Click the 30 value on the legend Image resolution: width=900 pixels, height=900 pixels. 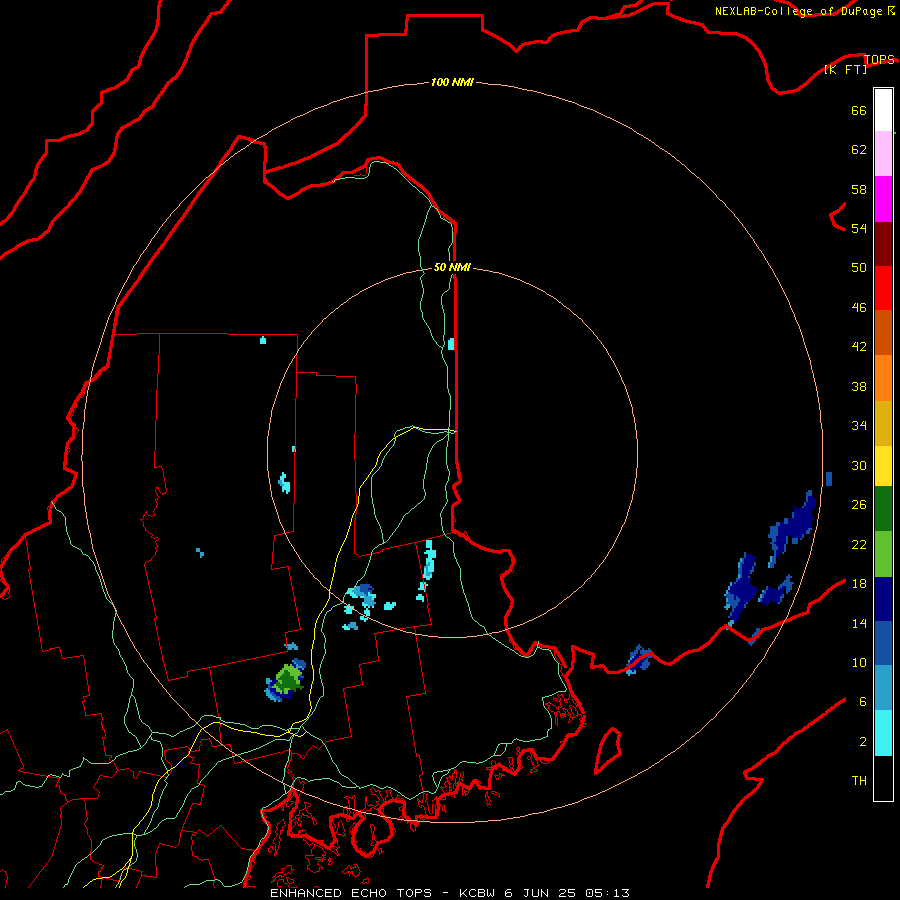pos(859,465)
